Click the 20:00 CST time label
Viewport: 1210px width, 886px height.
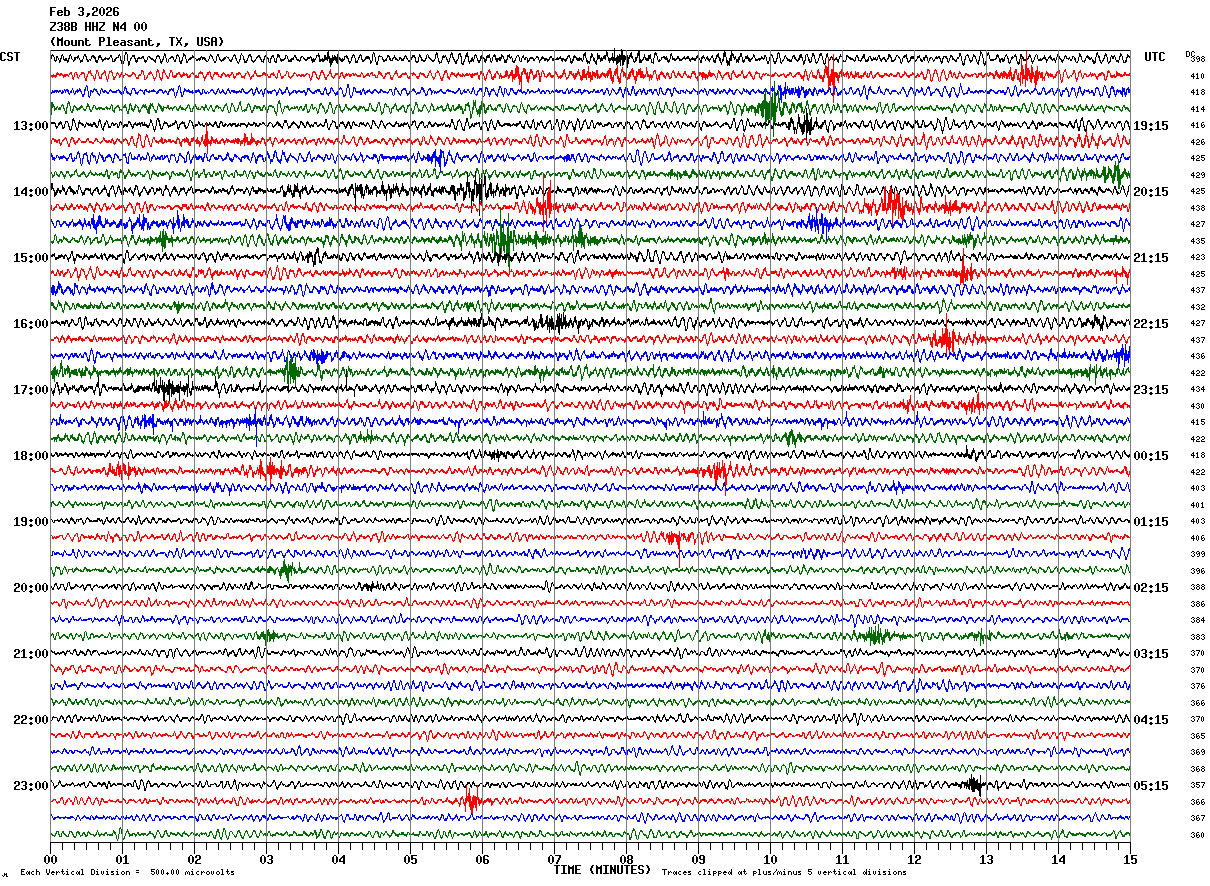pos(30,588)
